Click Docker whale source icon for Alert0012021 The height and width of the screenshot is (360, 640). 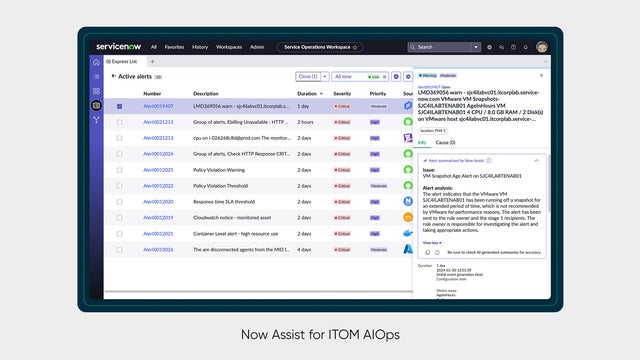click(x=408, y=233)
